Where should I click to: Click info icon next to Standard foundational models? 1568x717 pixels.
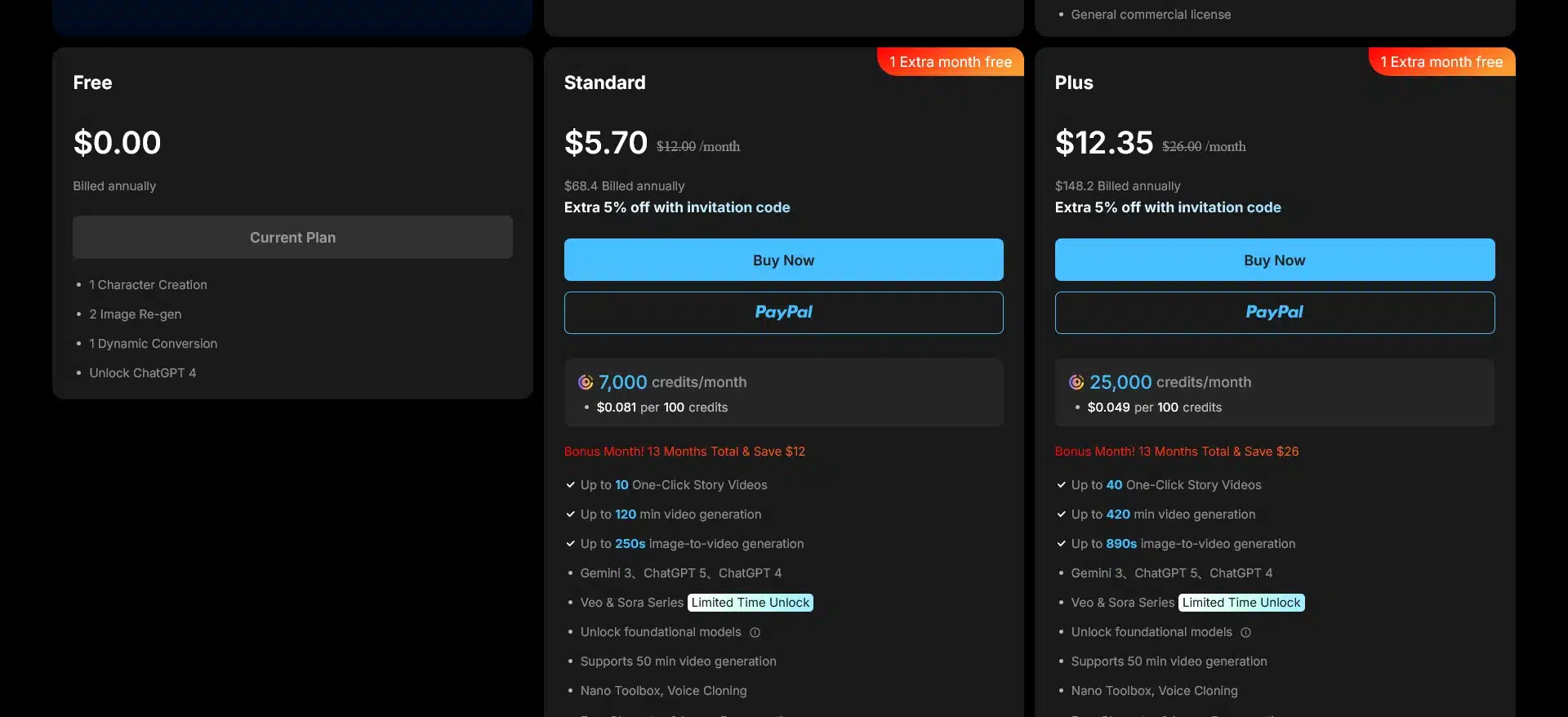(755, 632)
